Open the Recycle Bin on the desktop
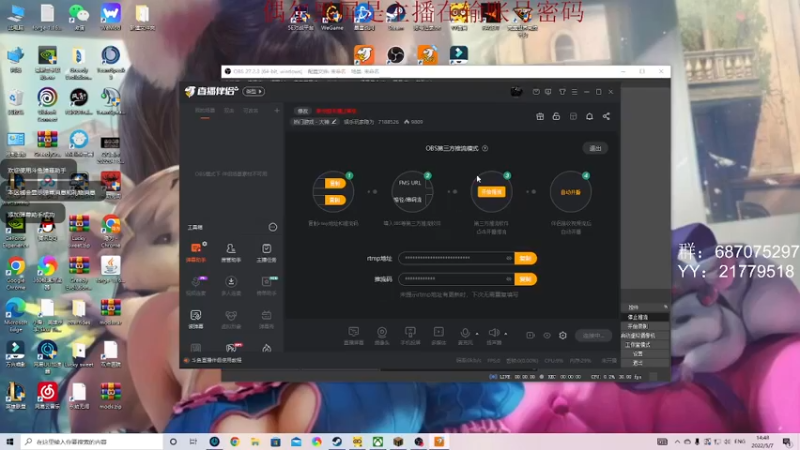This screenshot has height=450, width=800. point(16,102)
